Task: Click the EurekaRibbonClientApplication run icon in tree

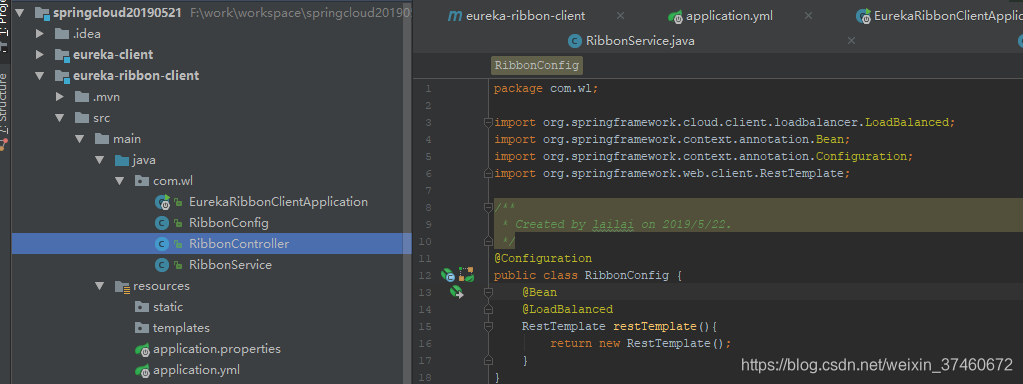Action: pyautogui.click(x=162, y=202)
